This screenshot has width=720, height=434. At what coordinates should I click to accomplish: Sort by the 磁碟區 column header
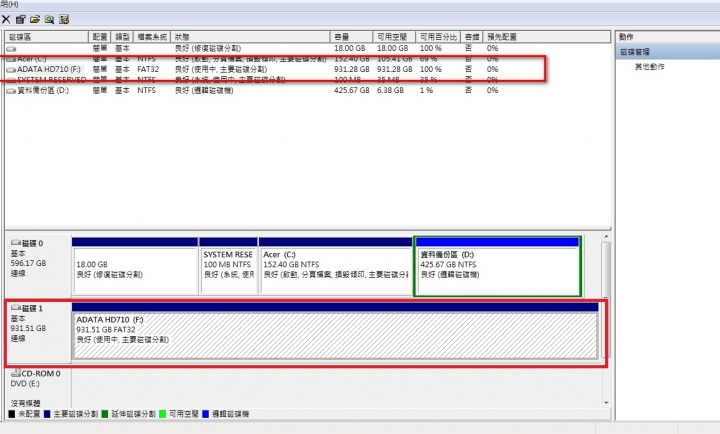click(x=46, y=37)
